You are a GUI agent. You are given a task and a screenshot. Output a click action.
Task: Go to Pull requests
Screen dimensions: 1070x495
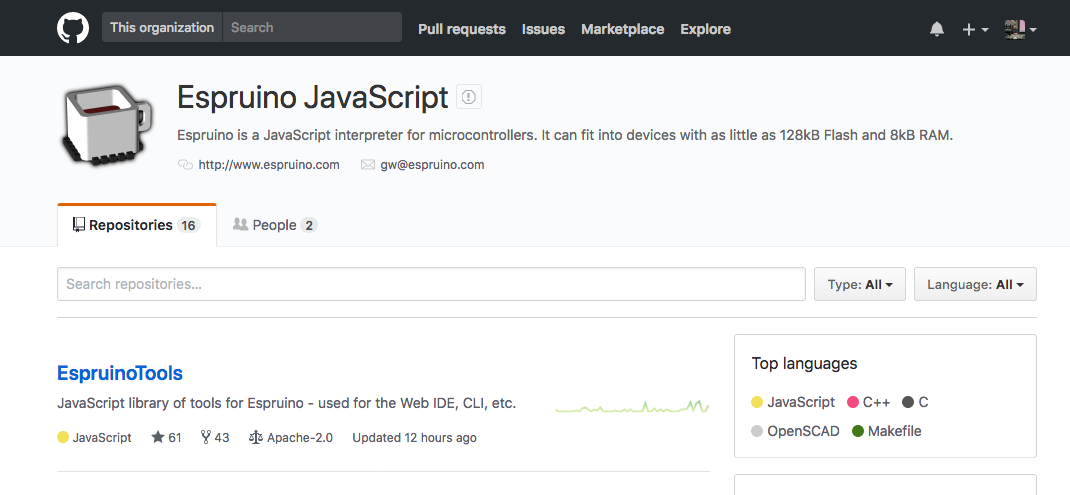tap(462, 29)
